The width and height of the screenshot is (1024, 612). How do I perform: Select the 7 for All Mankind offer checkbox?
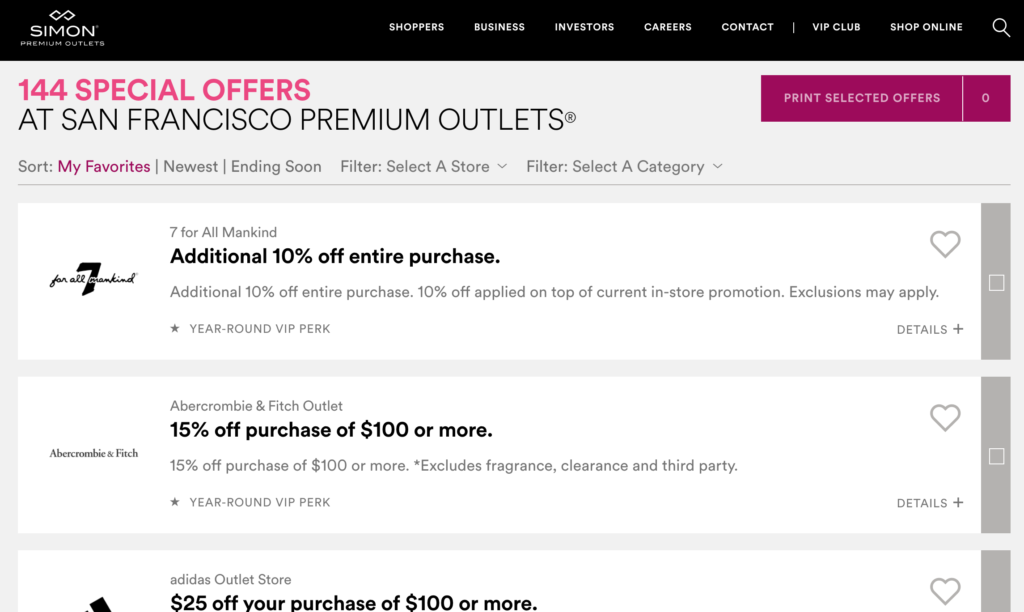click(996, 283)
